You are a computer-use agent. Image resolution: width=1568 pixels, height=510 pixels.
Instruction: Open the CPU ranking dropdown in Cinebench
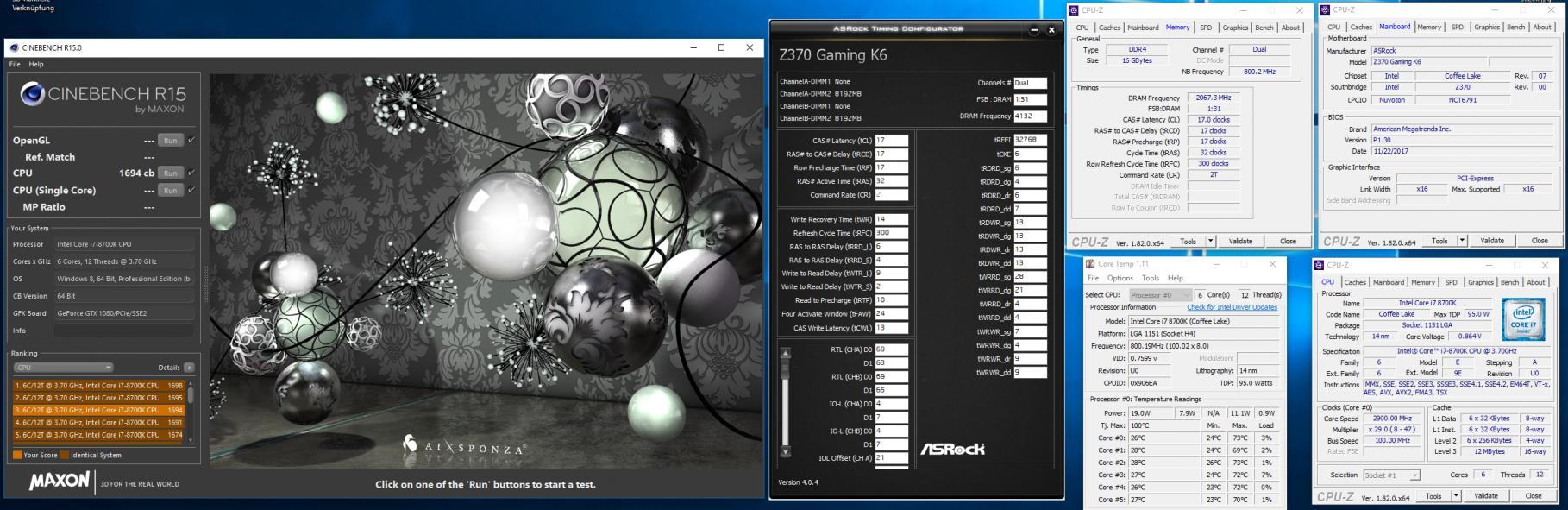coord(63,368)
